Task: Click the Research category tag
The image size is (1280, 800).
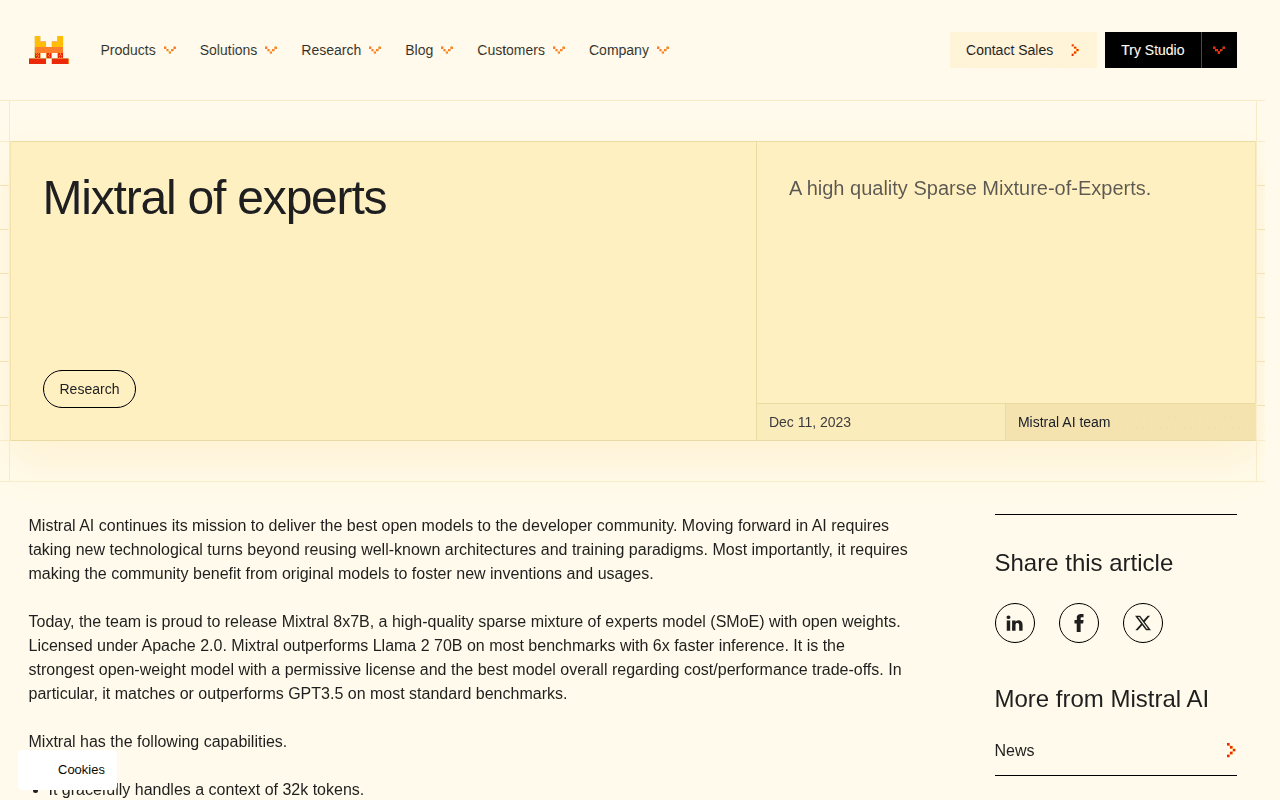Action: click(x=89, y=389)
